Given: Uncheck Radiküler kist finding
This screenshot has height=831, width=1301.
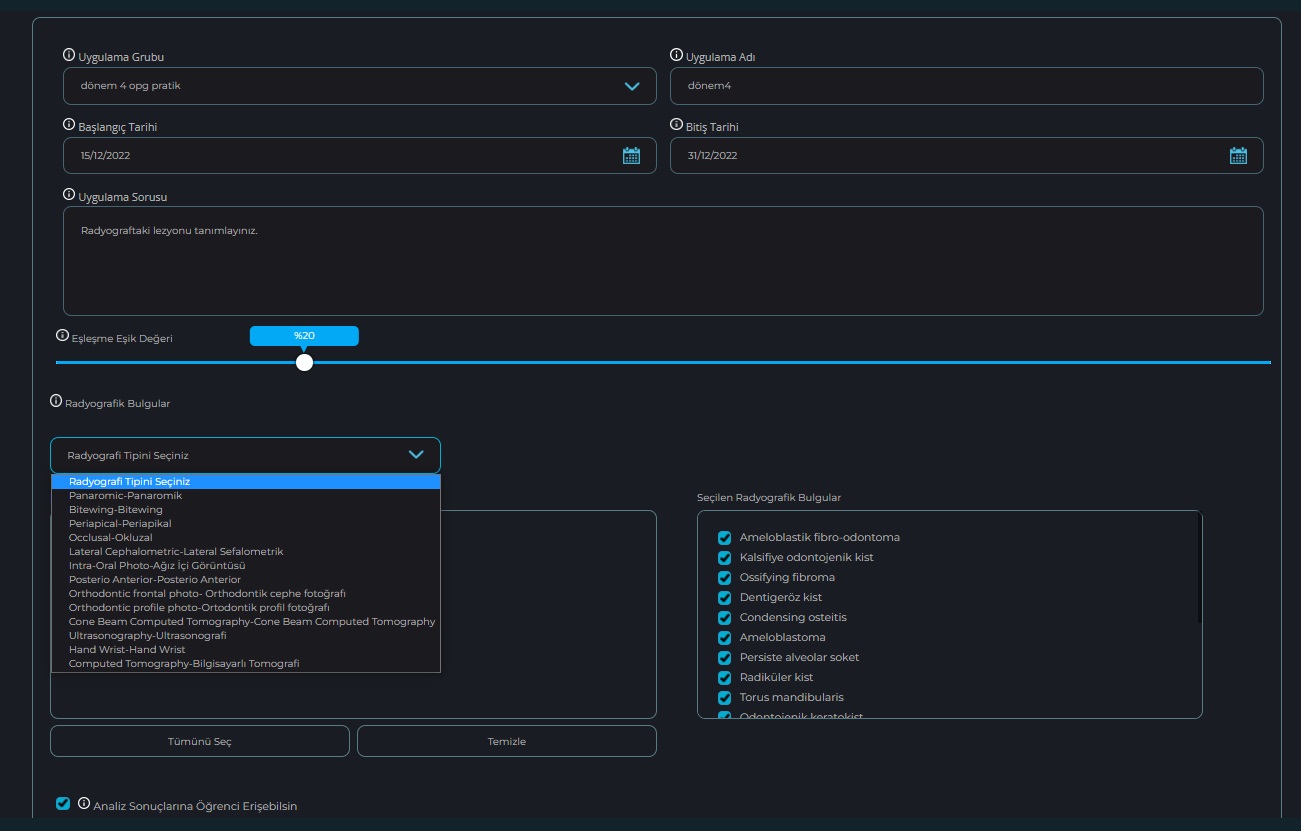Looking at the screenshot, I should pos(725,678).
